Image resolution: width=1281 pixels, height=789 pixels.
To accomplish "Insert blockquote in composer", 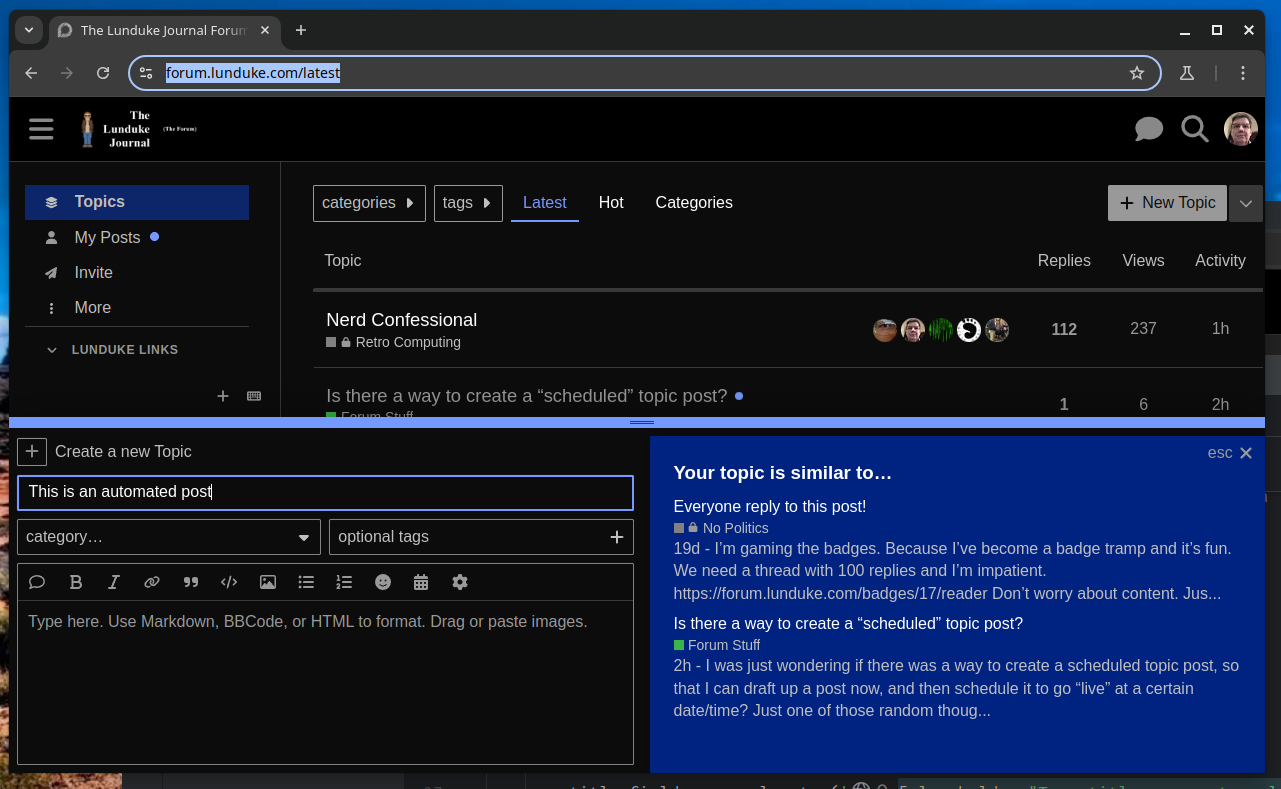I will click(x=190, y=582).
